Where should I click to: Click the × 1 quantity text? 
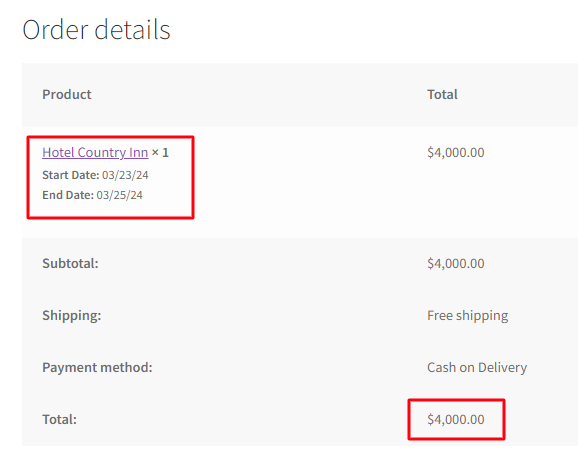pos(160,153)
